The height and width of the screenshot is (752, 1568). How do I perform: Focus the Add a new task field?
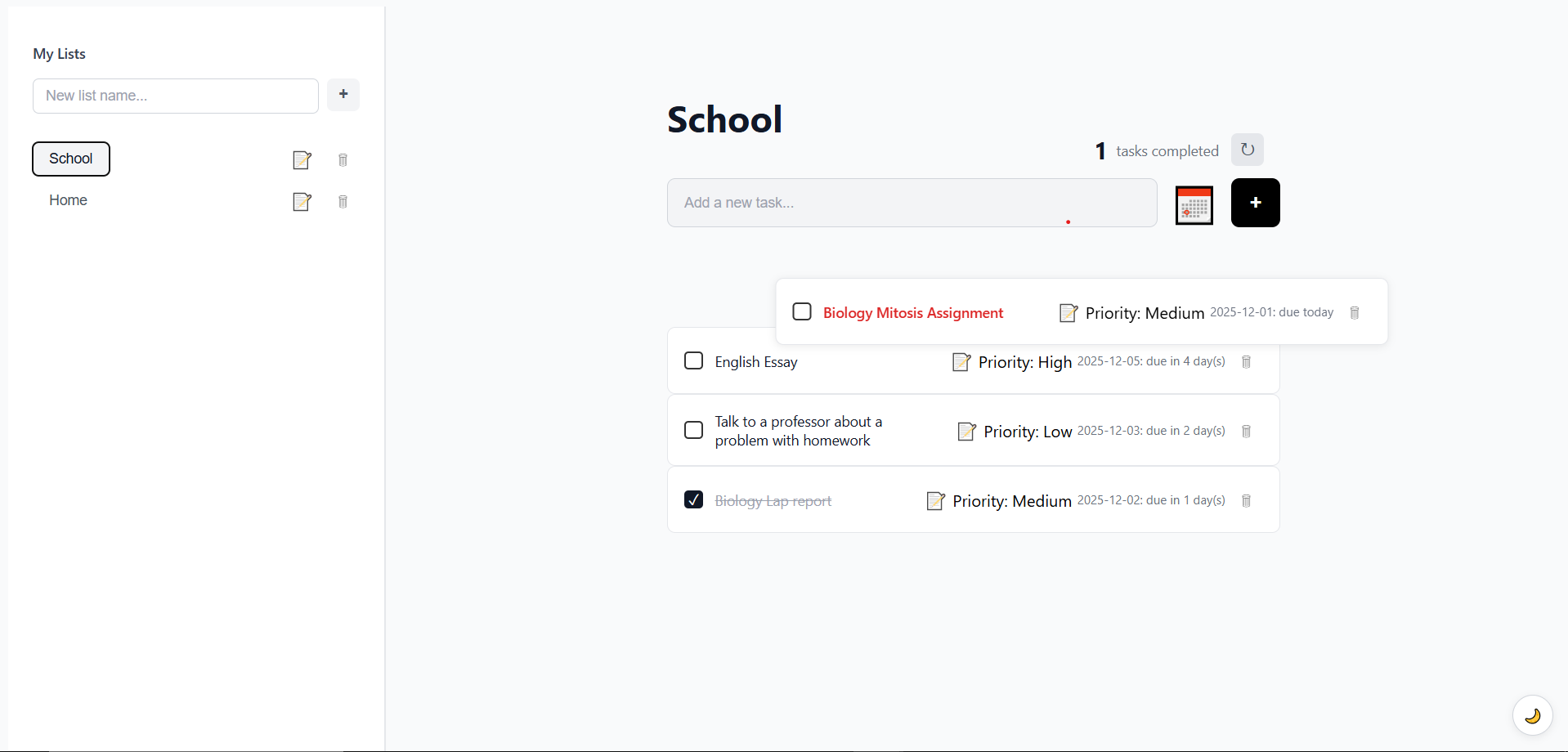[912, 203]
